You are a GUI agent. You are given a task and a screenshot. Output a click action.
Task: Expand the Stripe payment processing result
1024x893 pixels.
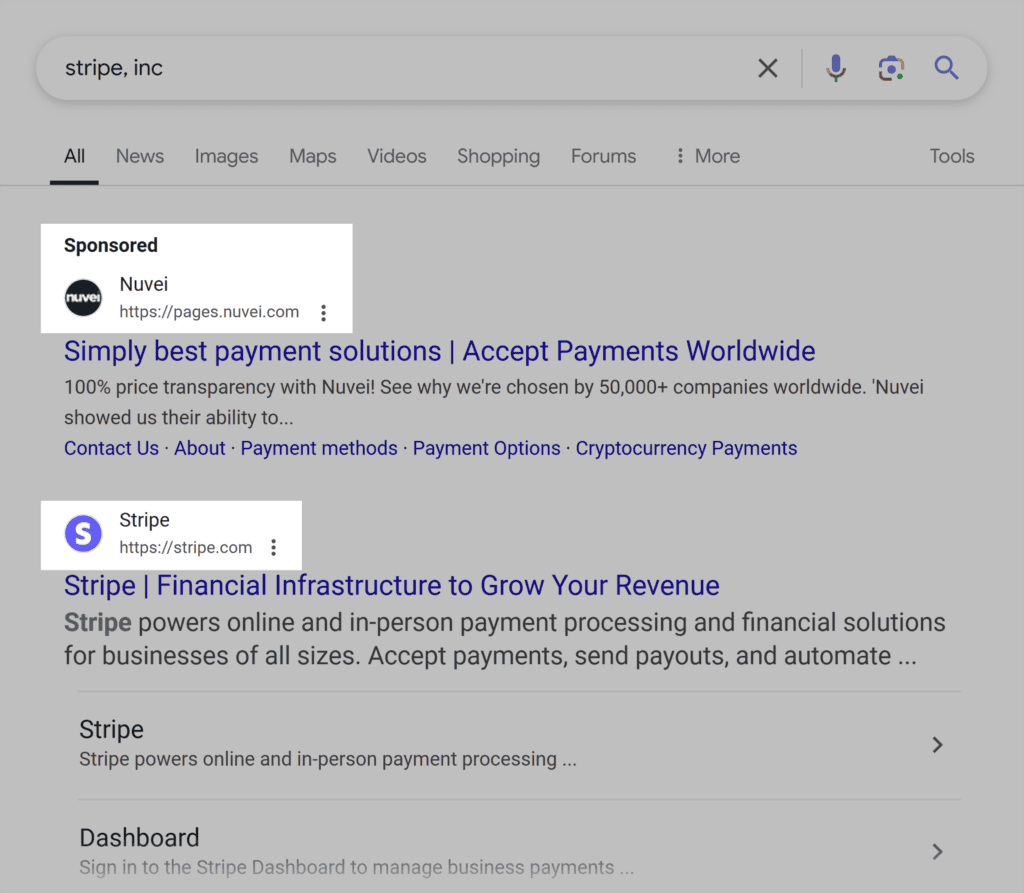(x=937, y=744)
